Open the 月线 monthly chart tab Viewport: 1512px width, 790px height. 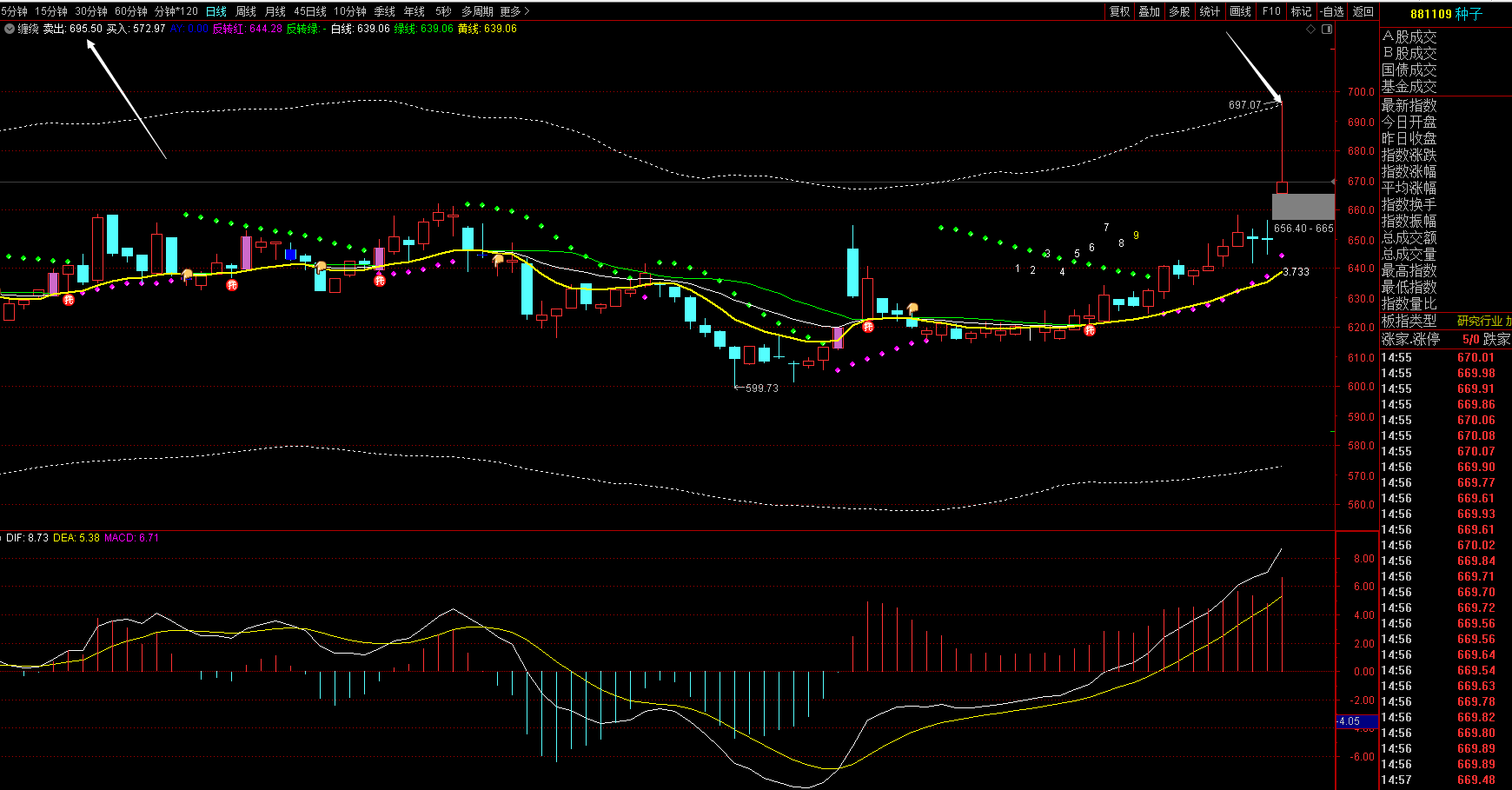(x=275, y=11)
